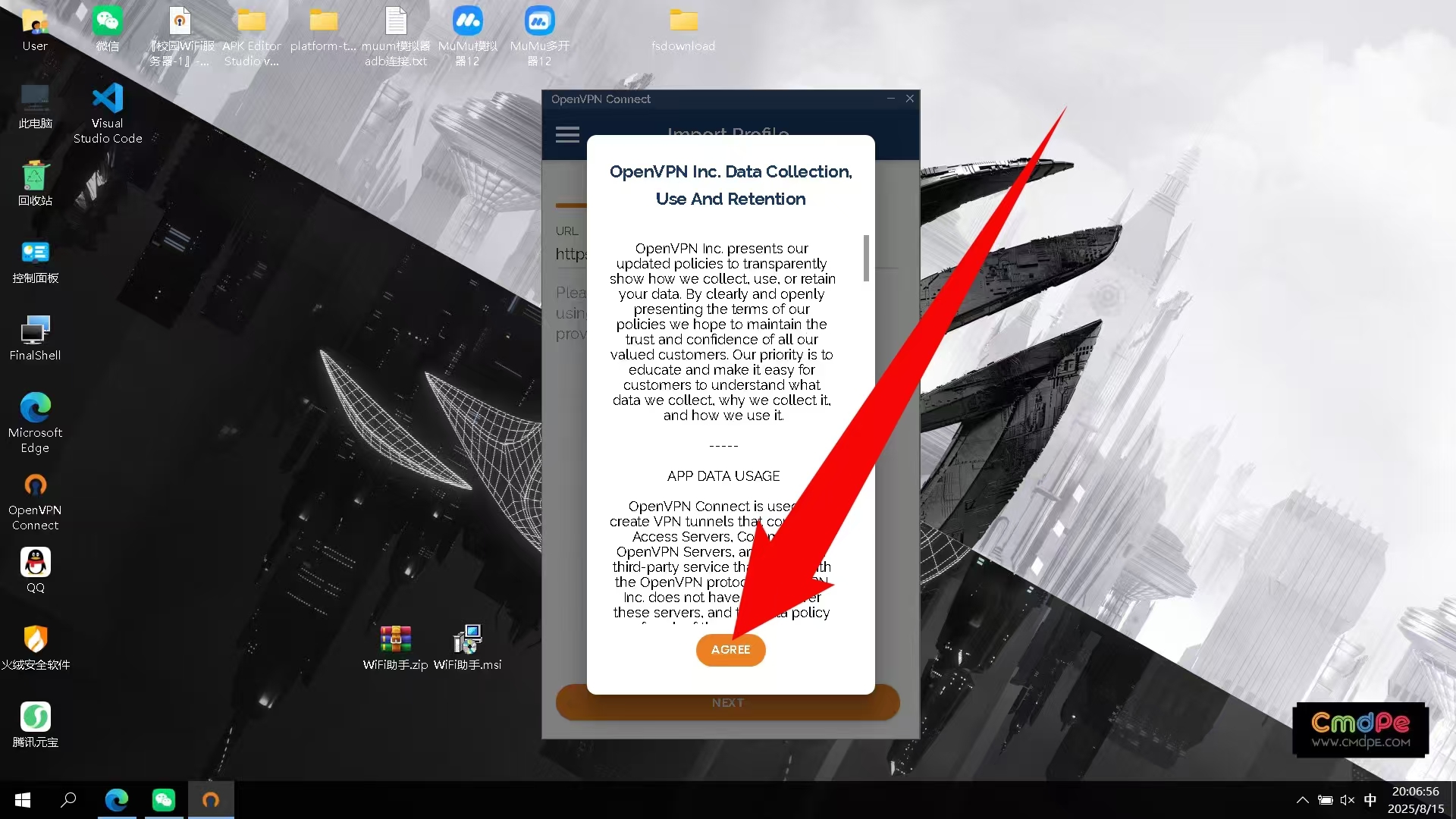This screenshot has width=1456, height=819.
Task: Toggle the 中 input method indicator
Action: pos(1370,800)
